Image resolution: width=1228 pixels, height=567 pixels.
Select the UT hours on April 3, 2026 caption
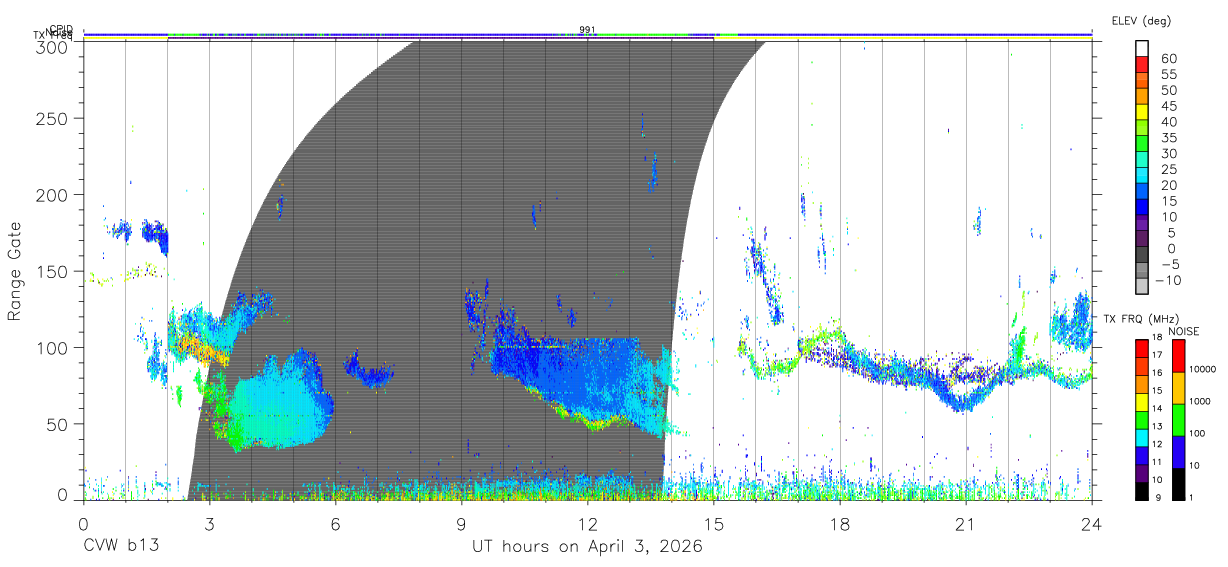pyautogui.click(x=587, y=547)
